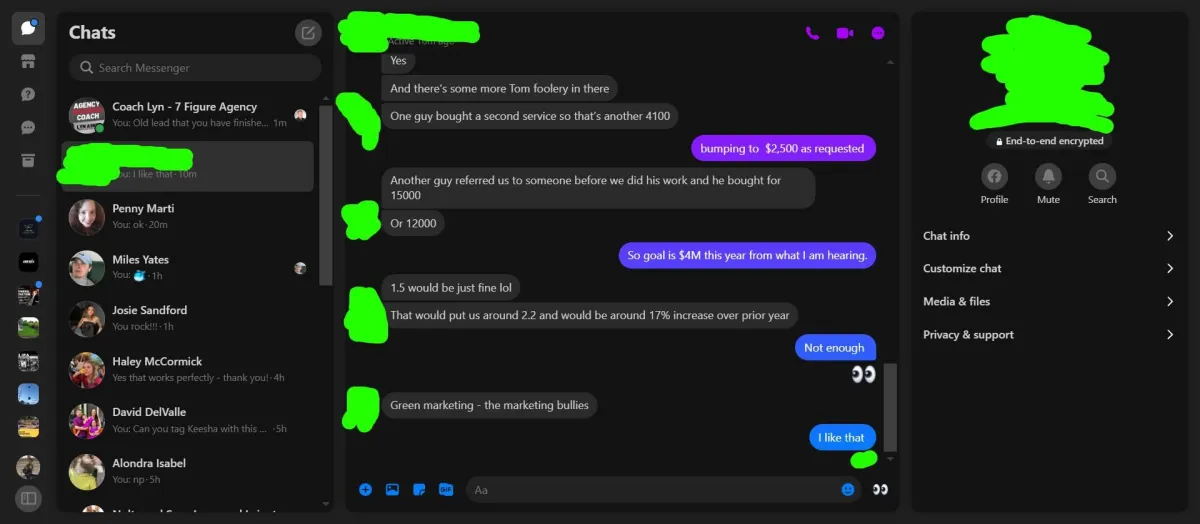Open the Penny Marti conversation
The height and width of the screenshot is (524, 1200).
click(188, 216)
